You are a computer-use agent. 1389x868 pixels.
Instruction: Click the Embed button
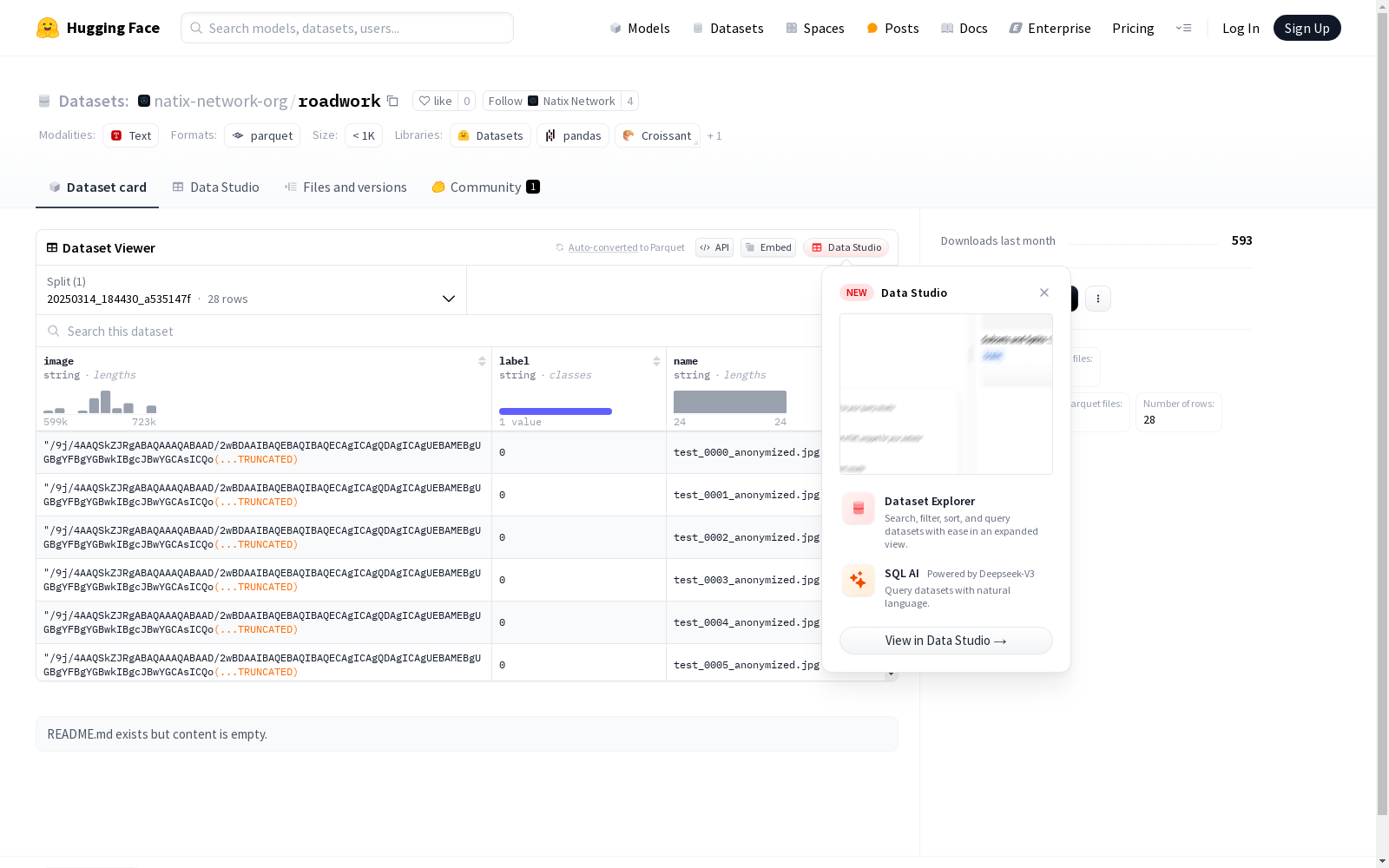pos(768,247)
